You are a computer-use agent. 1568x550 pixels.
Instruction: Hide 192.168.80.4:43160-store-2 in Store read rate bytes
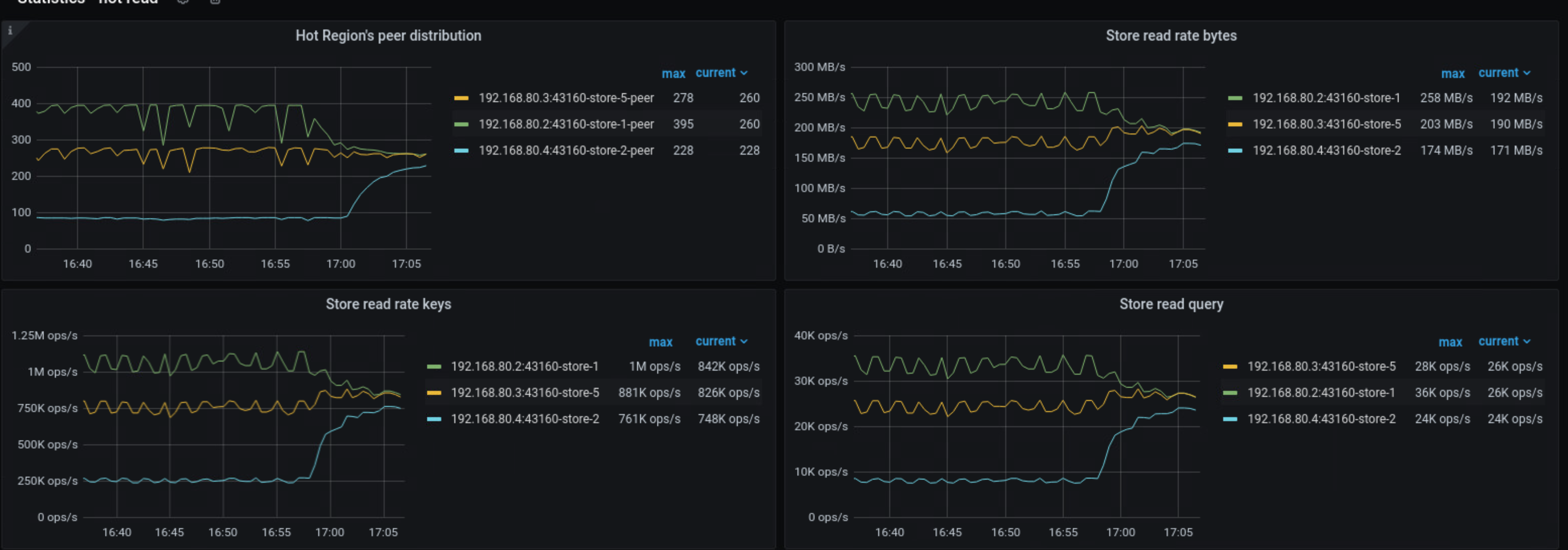(x=1326, y=150)
